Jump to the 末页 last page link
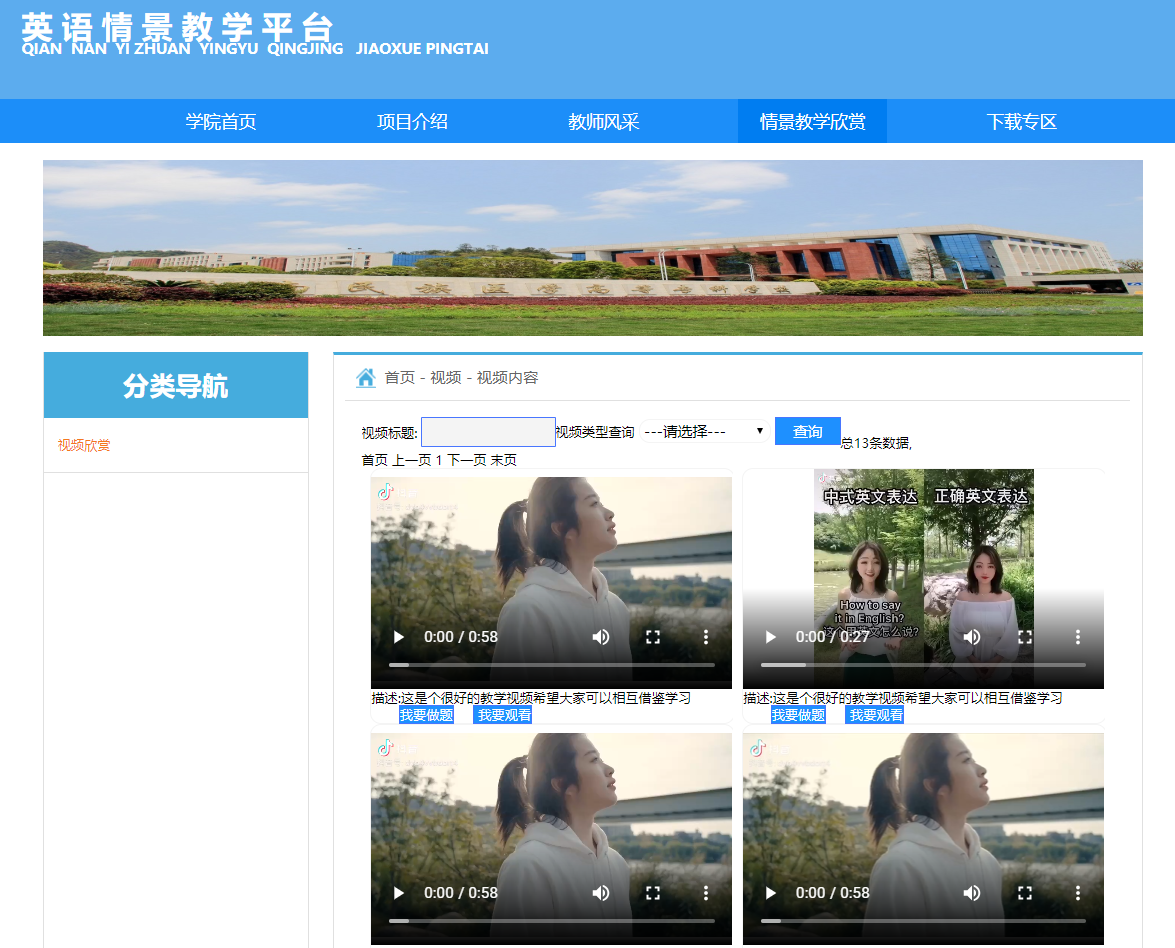This screenshot has height=948, width=1175. [504, 460]
